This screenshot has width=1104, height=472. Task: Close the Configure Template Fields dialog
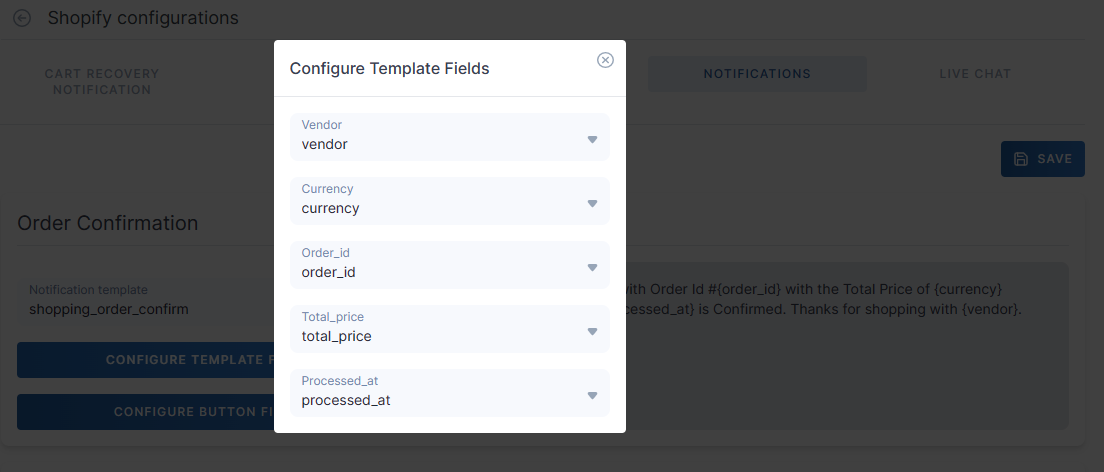coord(605,60)
